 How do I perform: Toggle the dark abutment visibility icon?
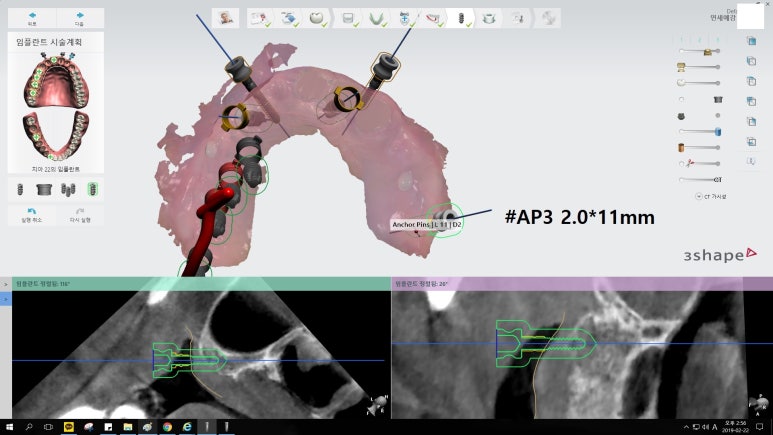tap(681, 115)
